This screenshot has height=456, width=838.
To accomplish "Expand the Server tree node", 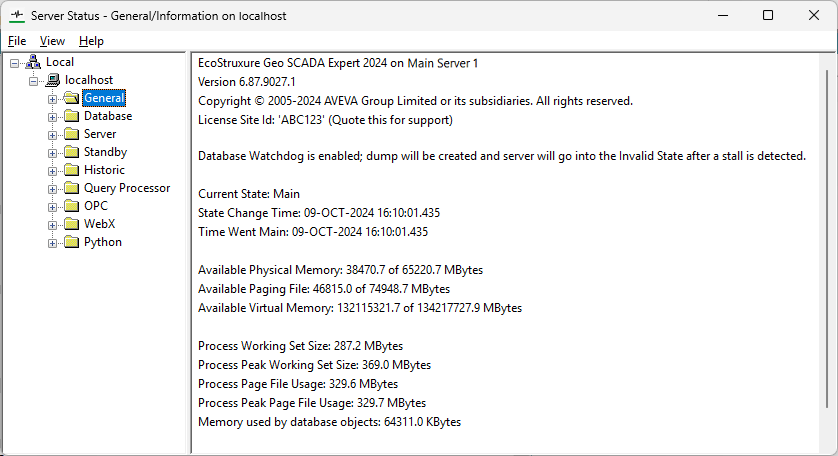I will click(52, 134).
